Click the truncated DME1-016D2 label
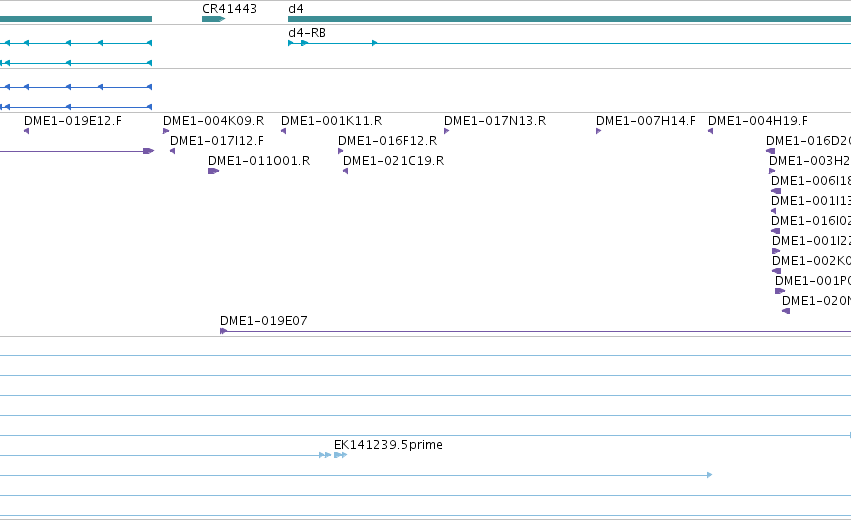This screenshot has width=851, height=520. pyautogui.click(x=808, y=141)
